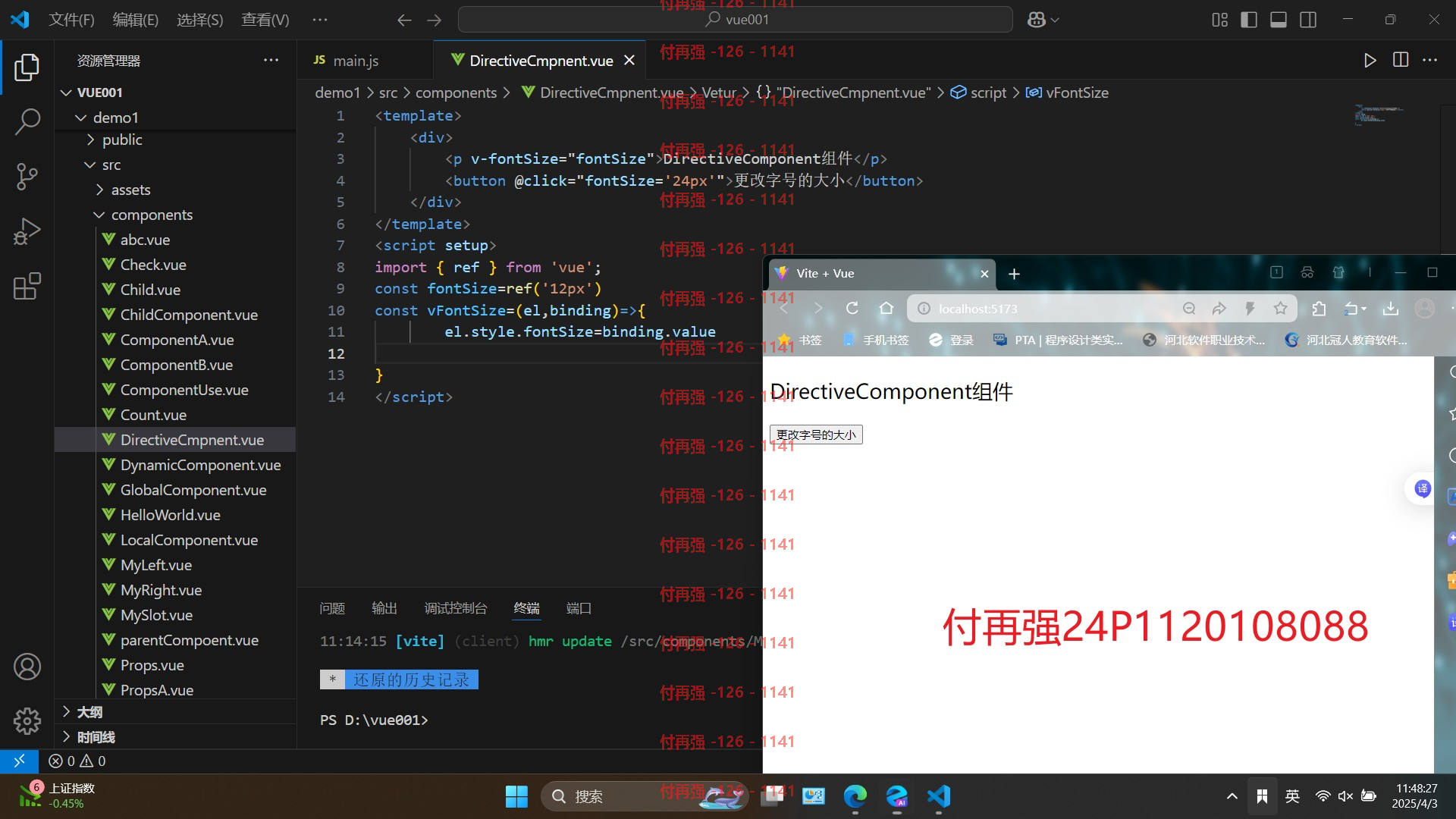Image resolution: width=1456 pixels, height=819 pixels.
Task: Click remote window indicator in status bar
Action: coord(19,761)
